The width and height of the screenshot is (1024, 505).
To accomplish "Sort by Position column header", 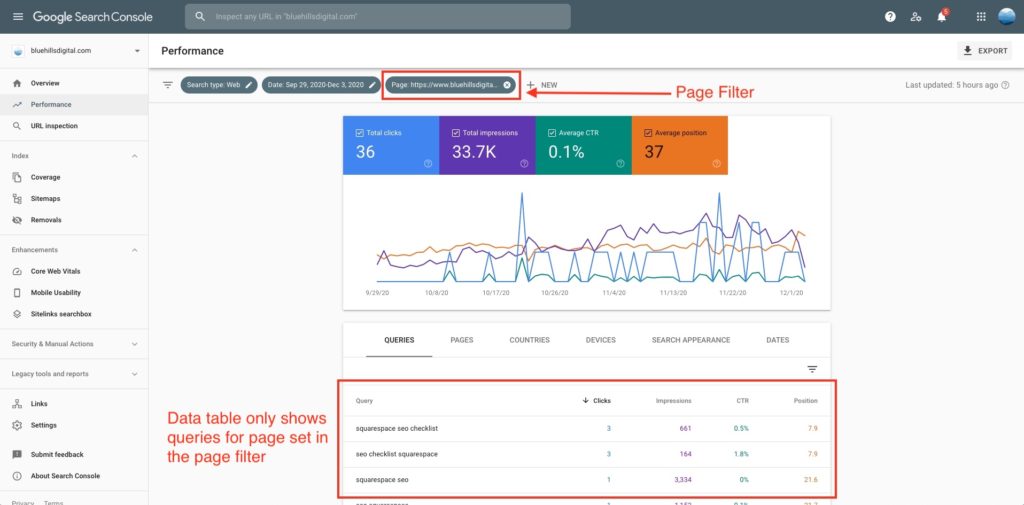I will (805, 400).
